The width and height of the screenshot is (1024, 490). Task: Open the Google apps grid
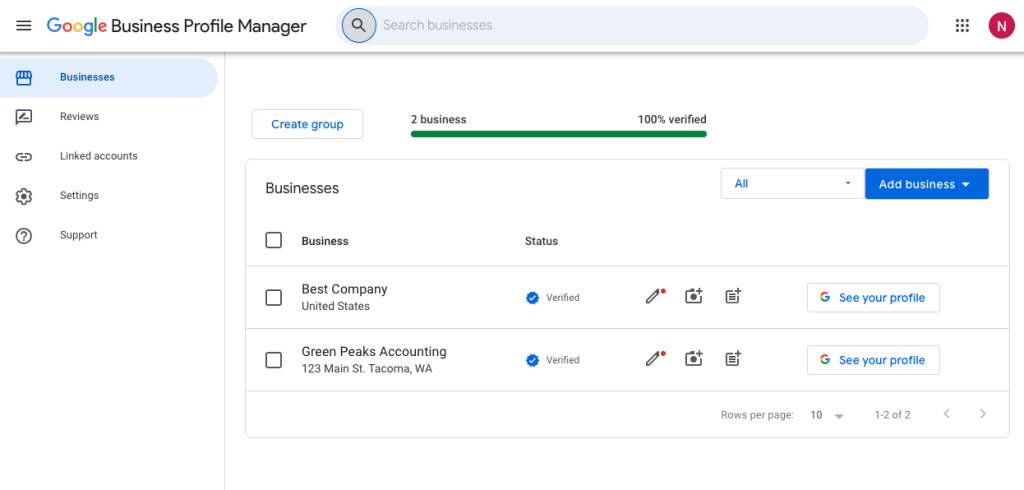(x=962, y=25)
